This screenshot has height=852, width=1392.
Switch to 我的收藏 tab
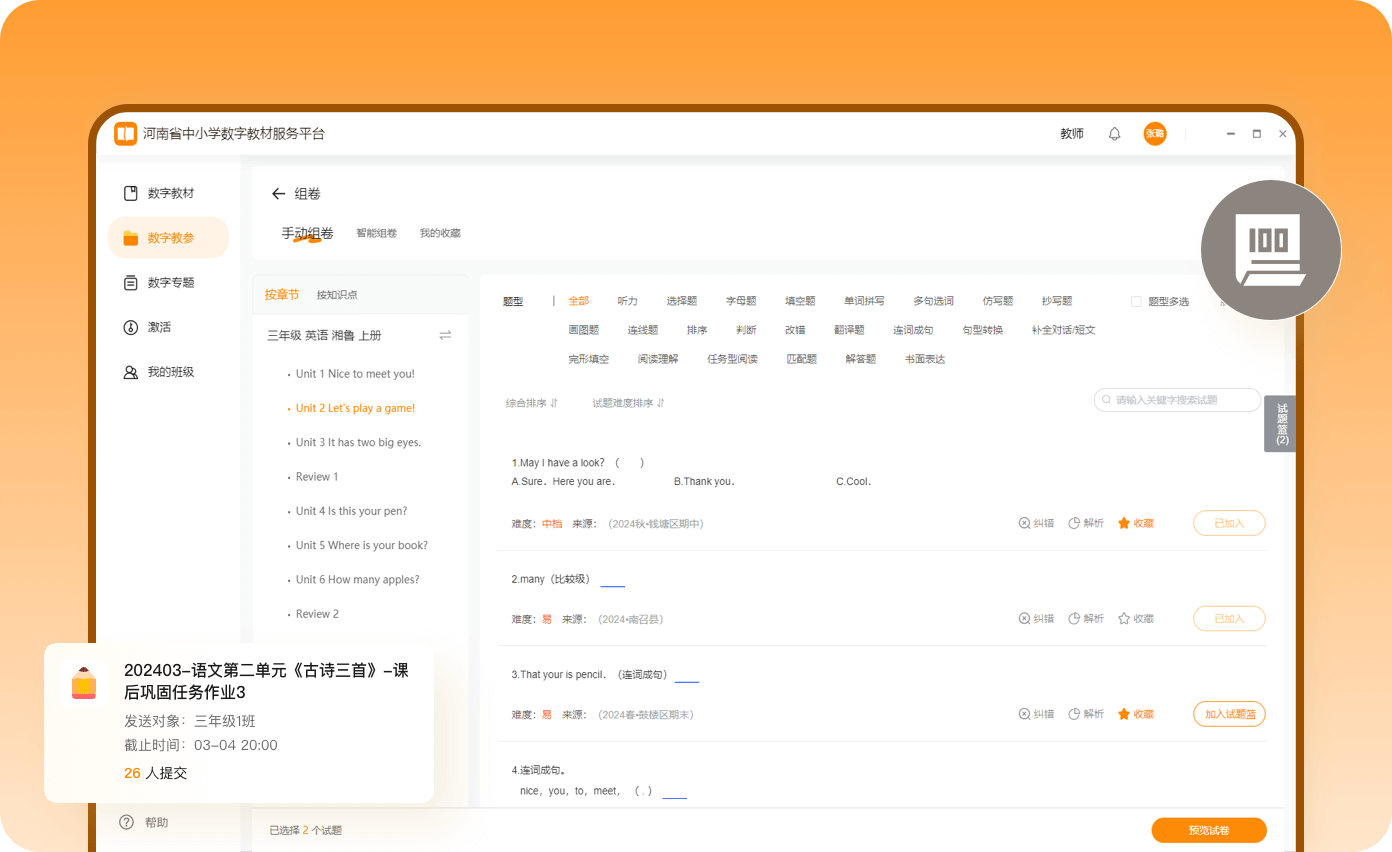click(x=440, y=233)
